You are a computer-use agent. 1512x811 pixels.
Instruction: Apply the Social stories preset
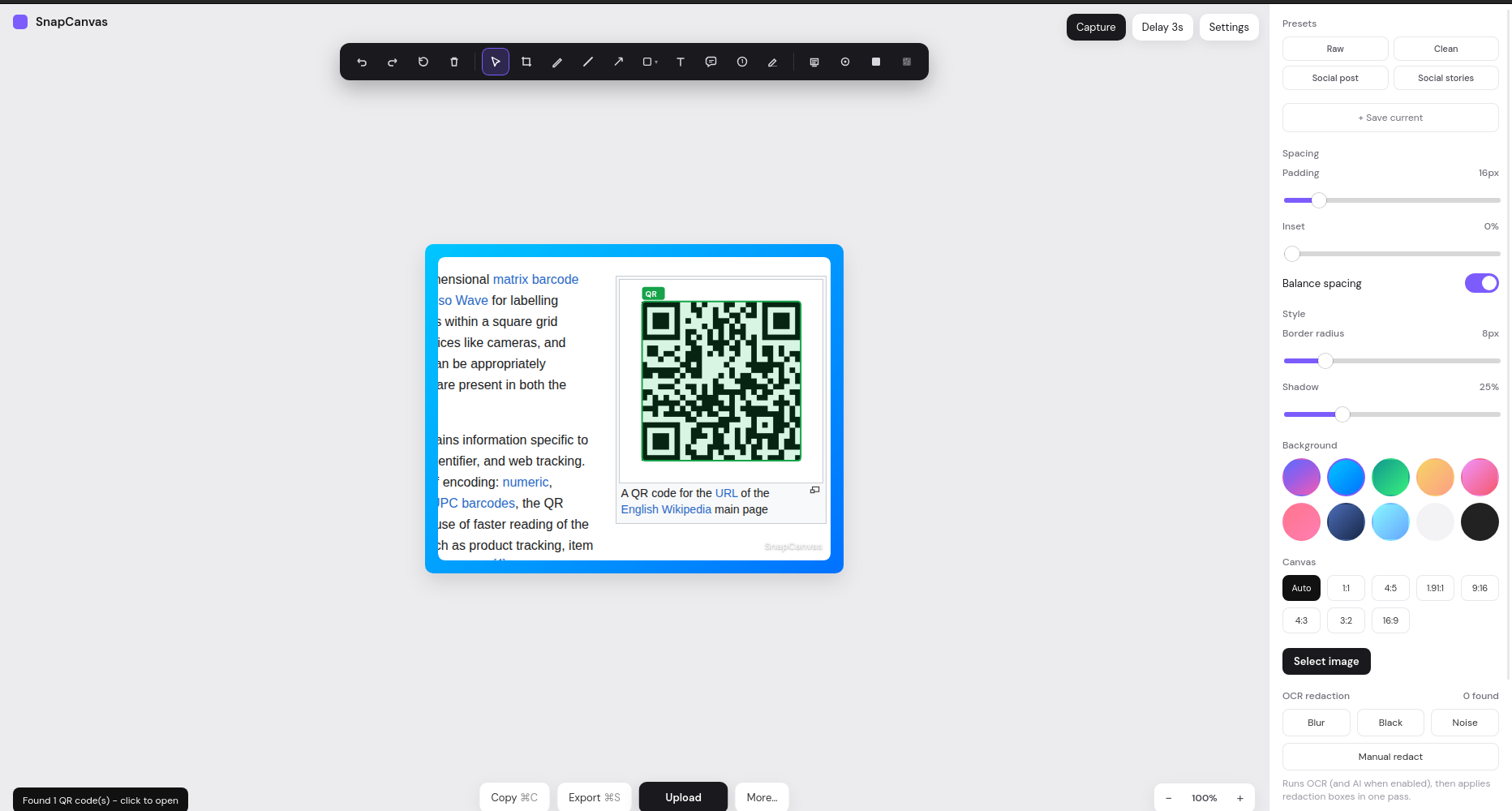tap(1446, 78)
